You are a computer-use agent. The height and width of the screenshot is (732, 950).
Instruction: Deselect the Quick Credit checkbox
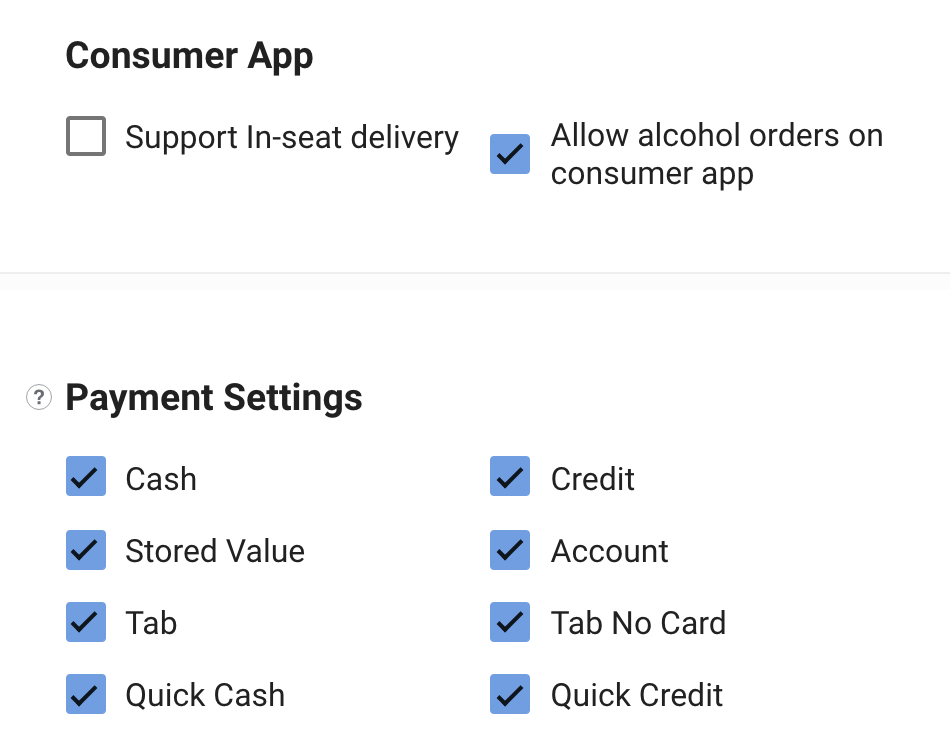coord(510,694)
